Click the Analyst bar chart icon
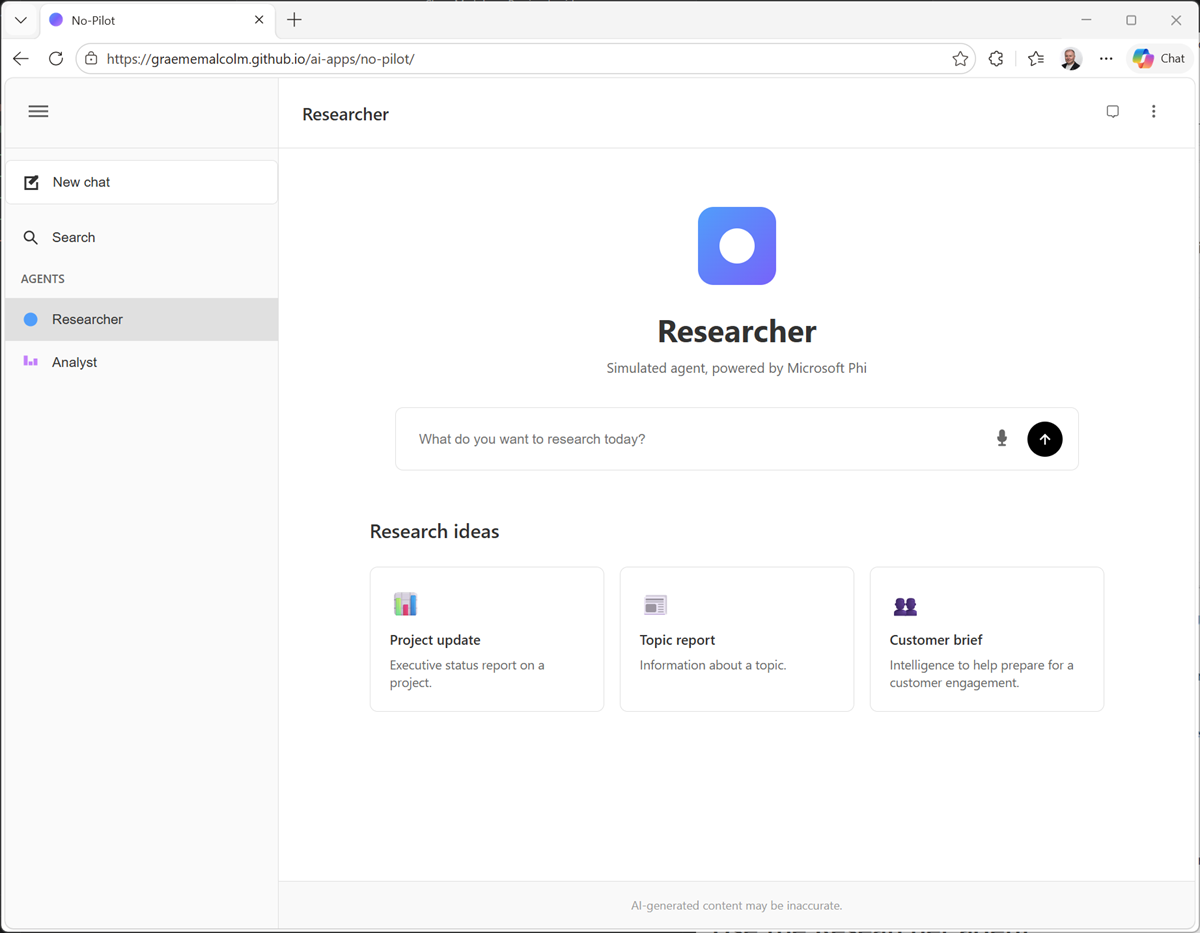Viewport: 1200px width, 933px height. point(31,362)
